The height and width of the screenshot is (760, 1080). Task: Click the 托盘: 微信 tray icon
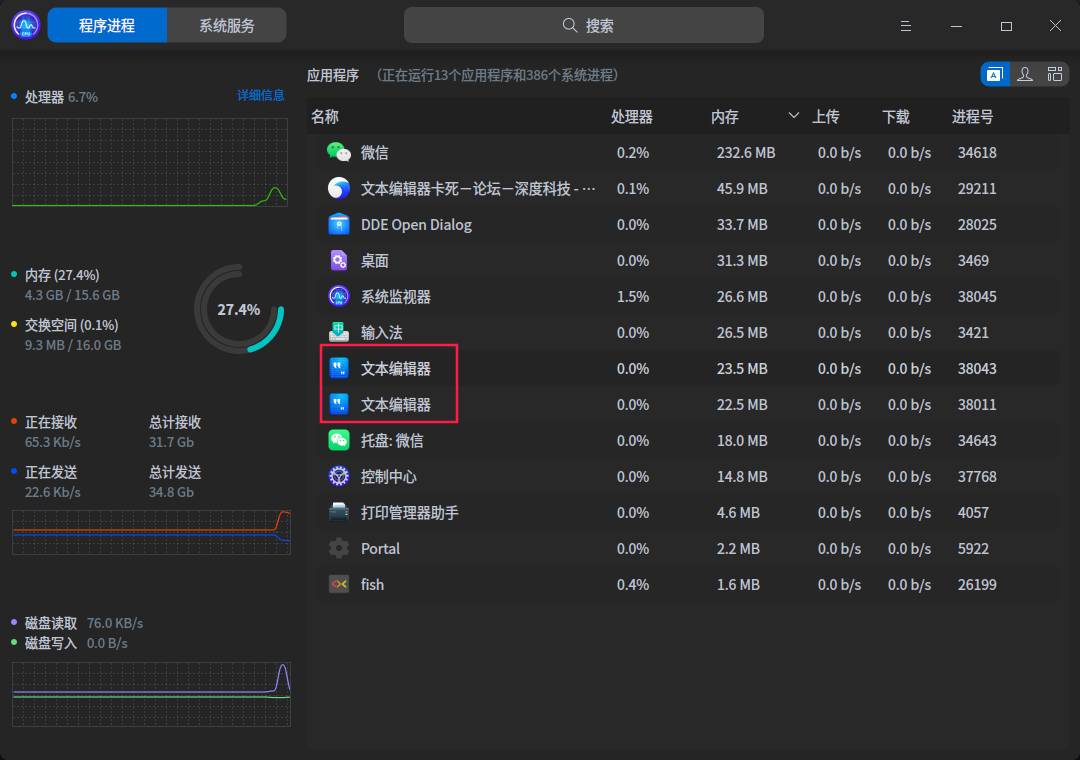click(338, 440)
